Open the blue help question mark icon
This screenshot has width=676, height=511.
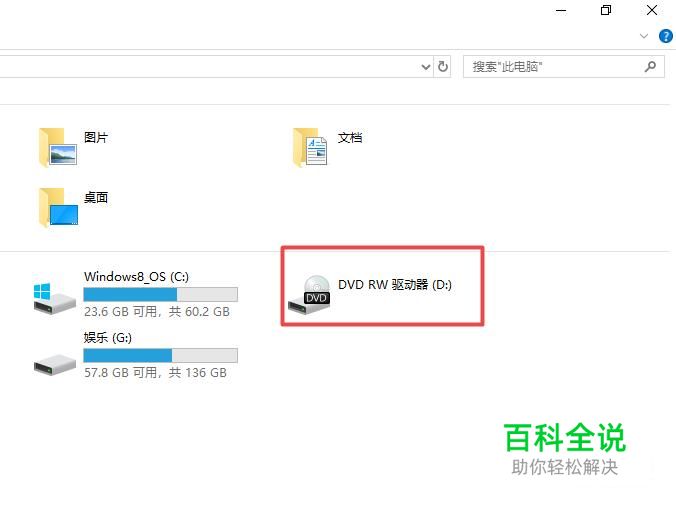666,36
